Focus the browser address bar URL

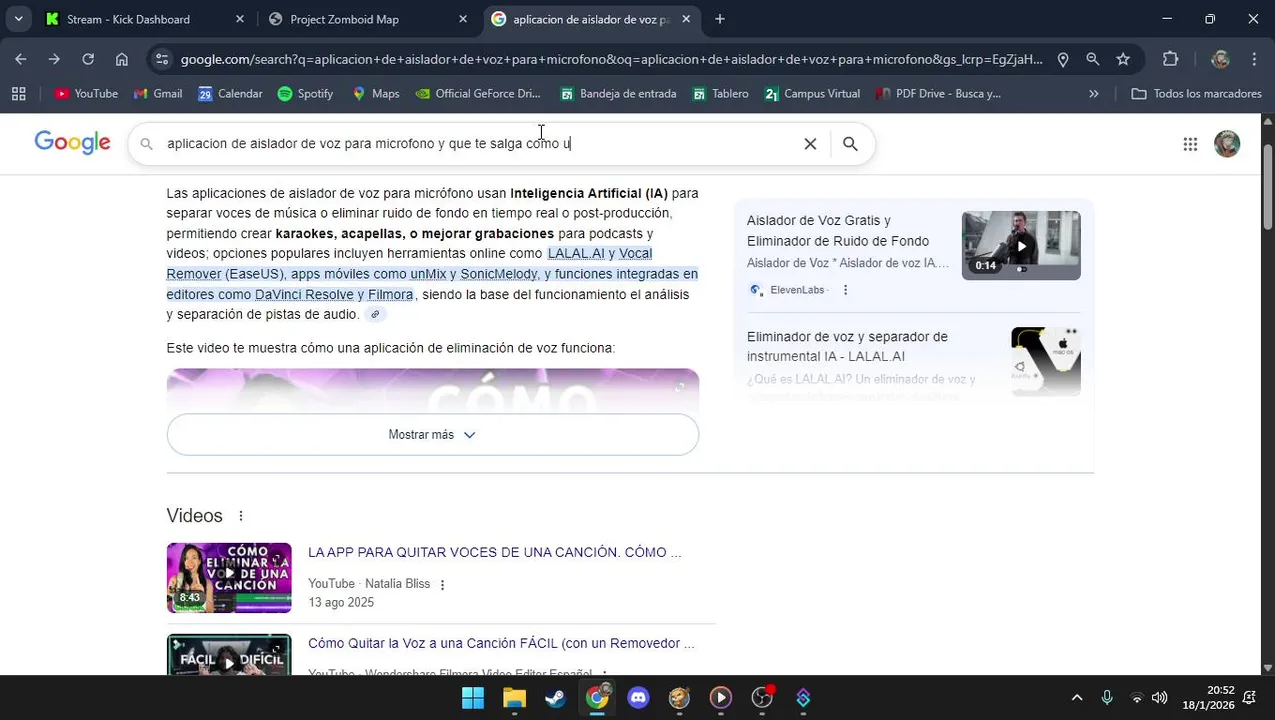pyautogui.click(x=610, y=59)
